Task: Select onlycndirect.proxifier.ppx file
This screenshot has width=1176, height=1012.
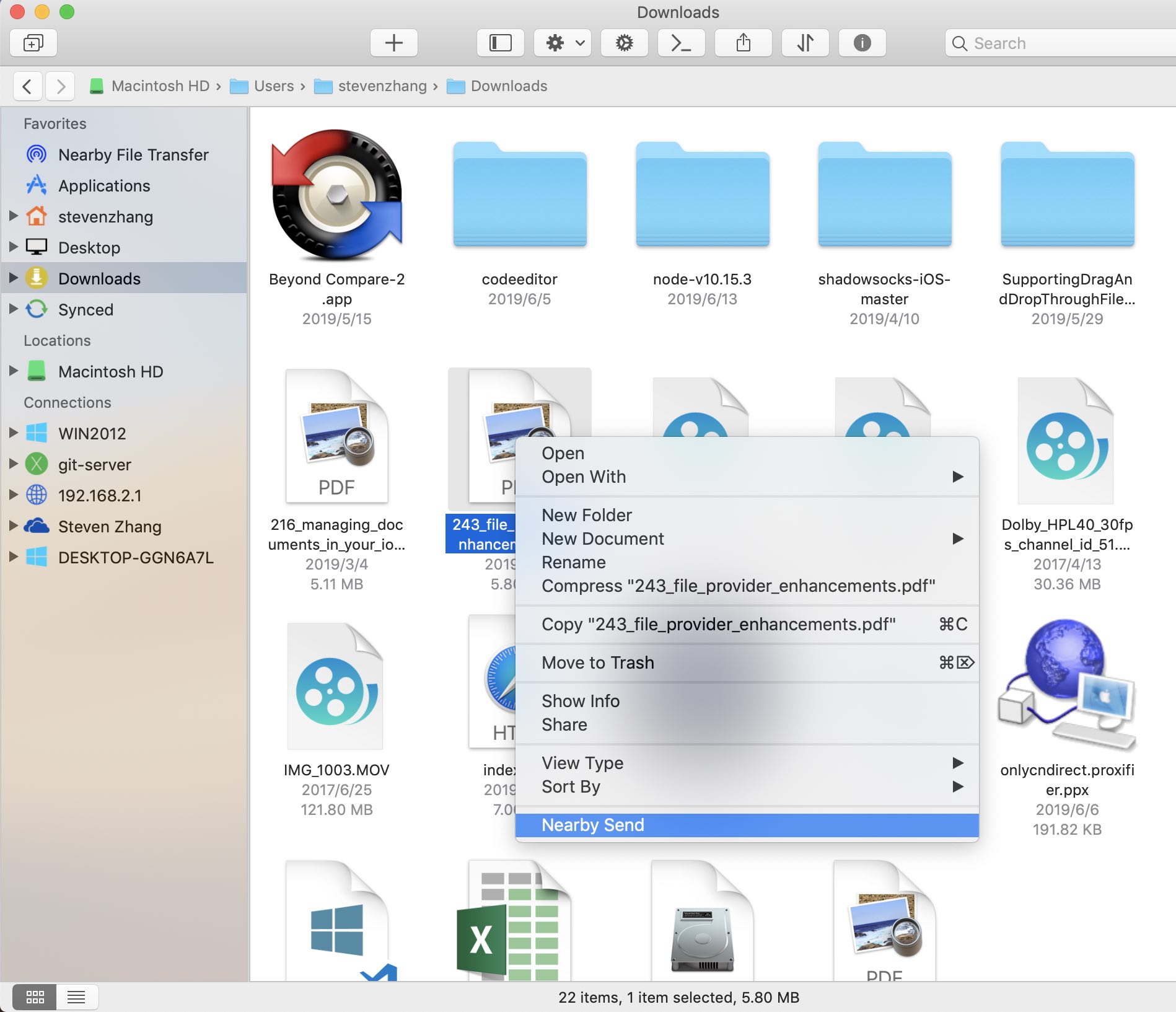Action: tap(1066, 685)
